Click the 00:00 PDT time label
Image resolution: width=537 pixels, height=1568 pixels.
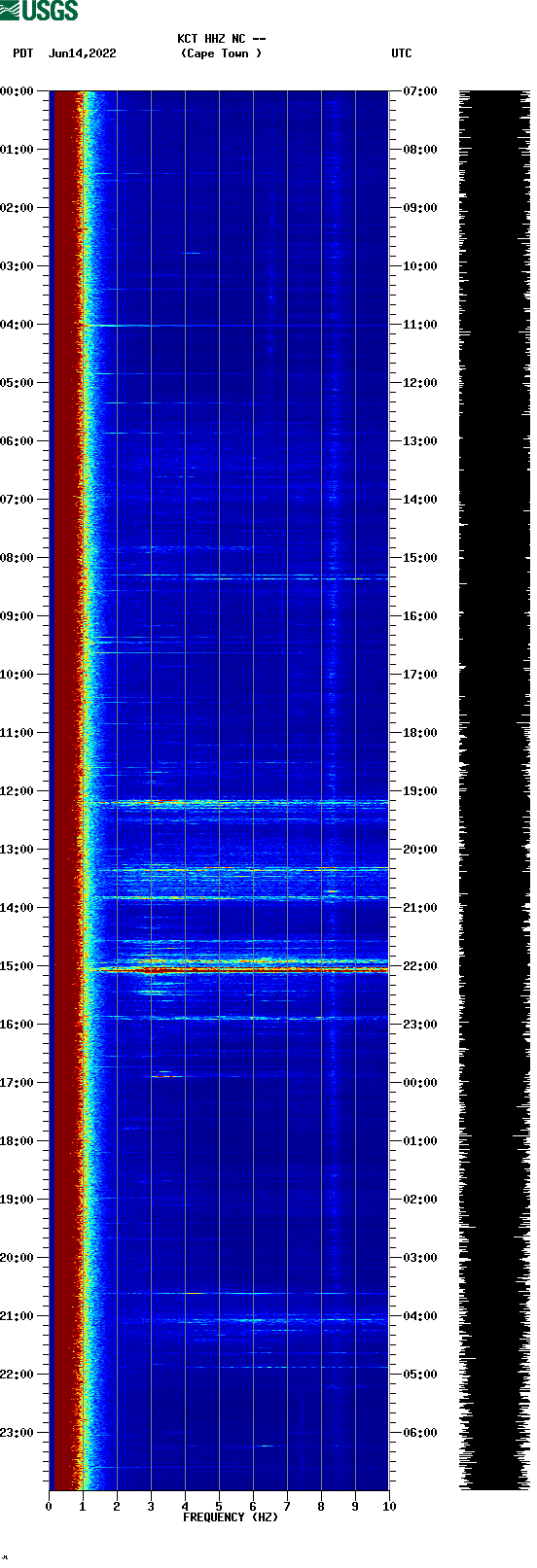coord(17,91)
